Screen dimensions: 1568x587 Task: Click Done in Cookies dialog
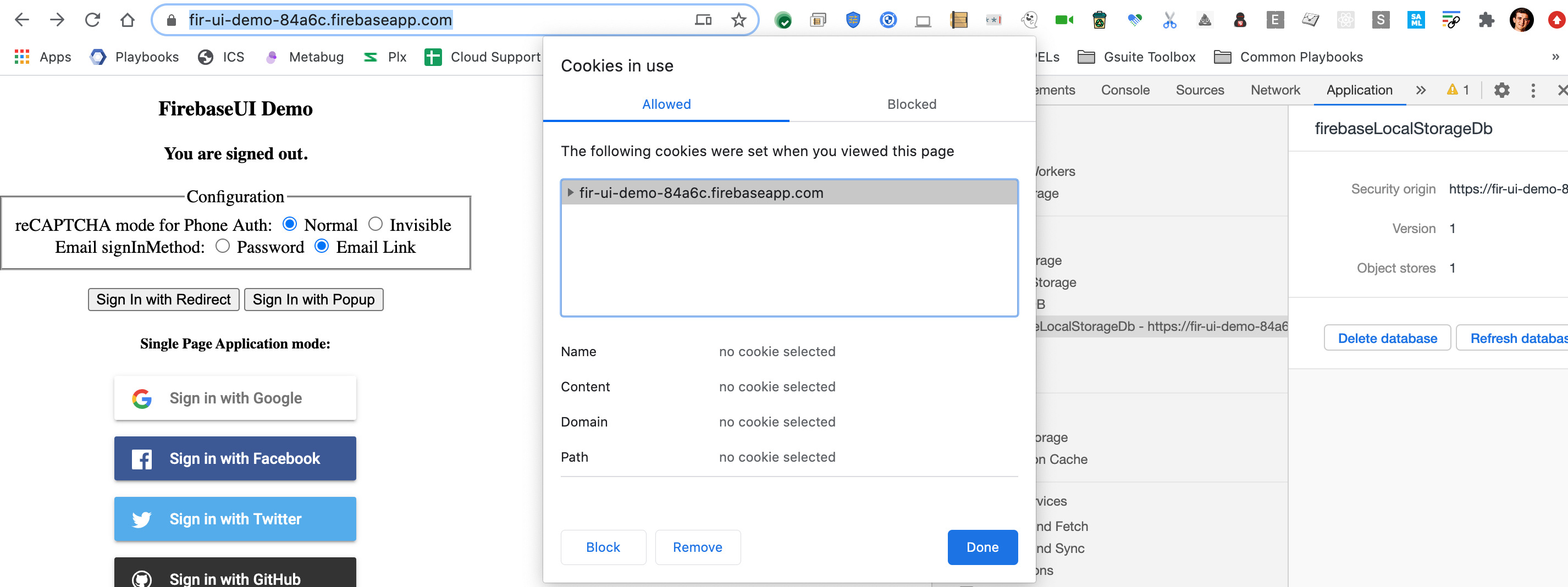(982, 547)
